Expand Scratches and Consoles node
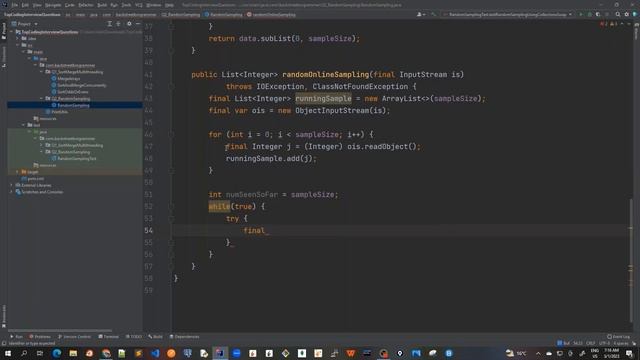Image resolution: width=640 pixels, height=360 pixels. pyautogui.click(x=12, y=192)
